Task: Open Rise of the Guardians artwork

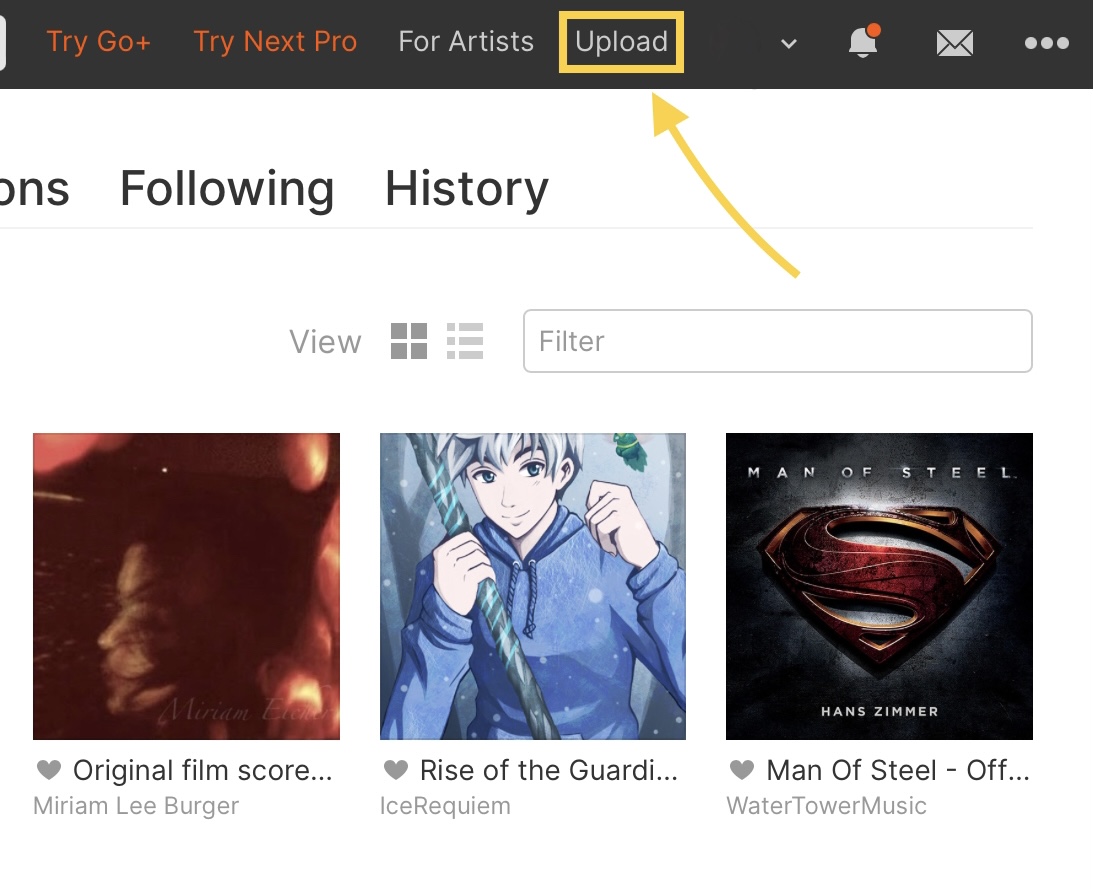Action: click(x=533, y=586)
